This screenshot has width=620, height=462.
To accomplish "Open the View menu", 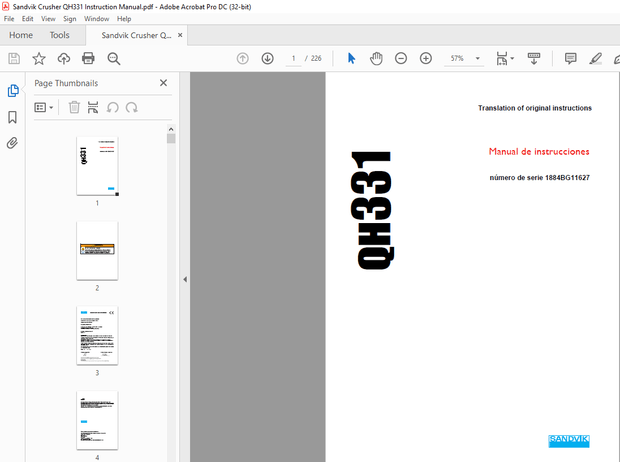I will pos(48,19).
